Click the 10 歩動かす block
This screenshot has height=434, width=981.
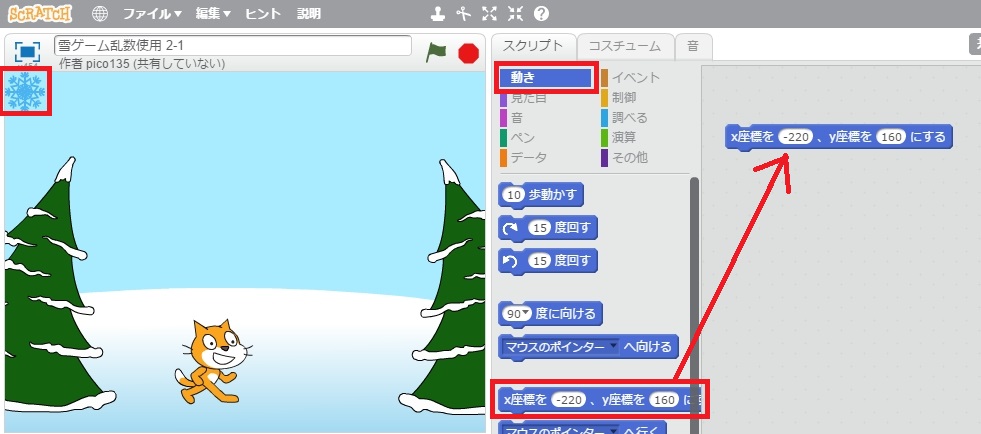point(541,194)
